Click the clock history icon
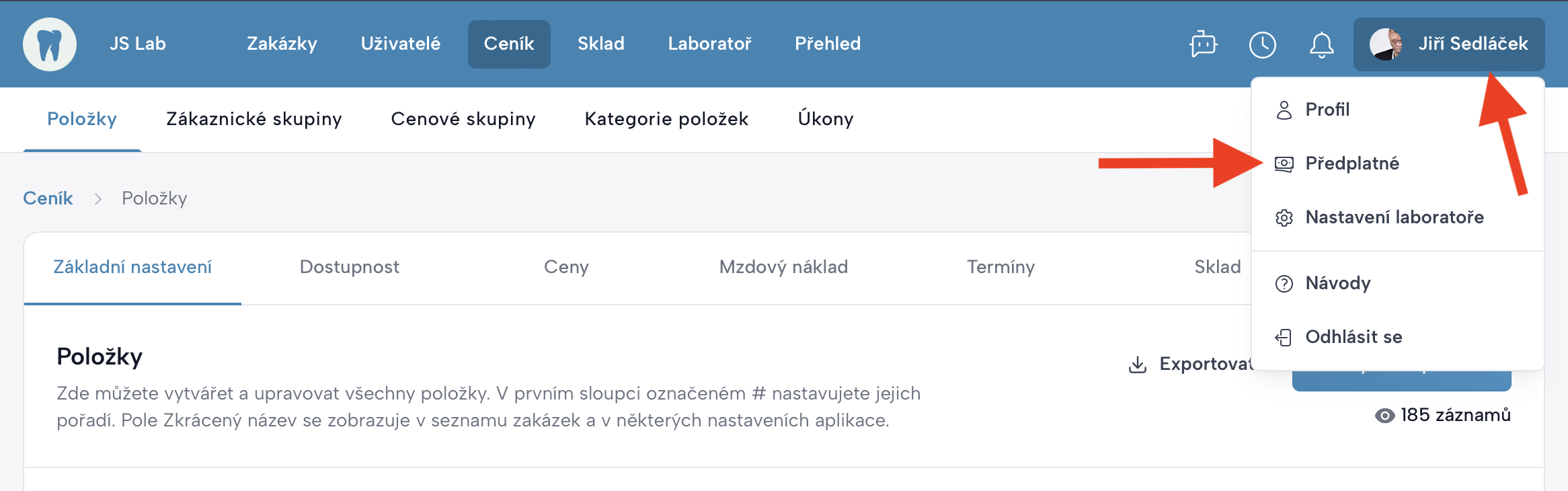Viewport: 1568px width, 491px height. click(x=1262, y=44)
